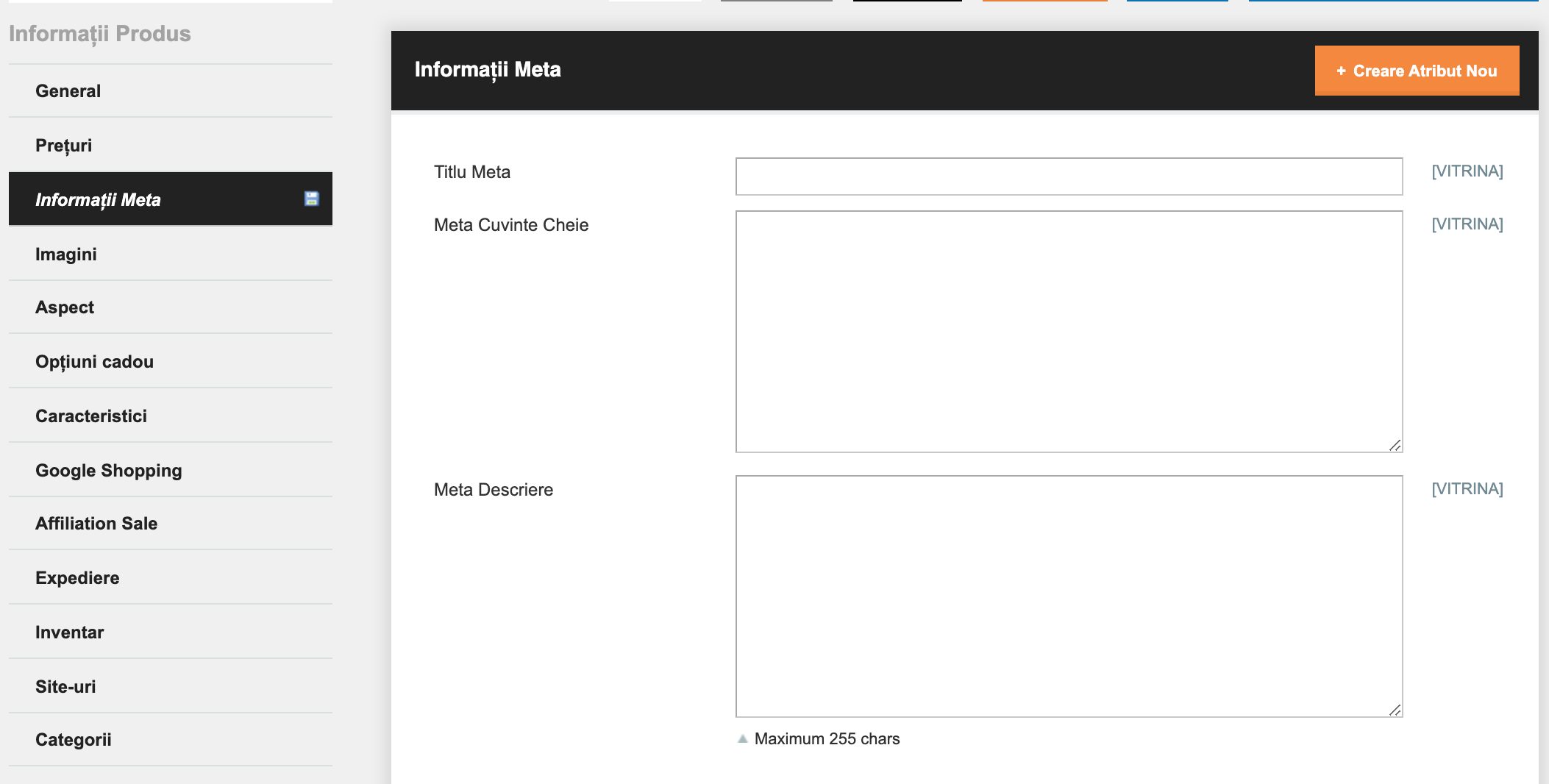The height and width of the screenshot is (784, 1549).
Task: Click the resize handle of Meta Cuvinte Cheie textarea
Action: [x=1395, y=445]
